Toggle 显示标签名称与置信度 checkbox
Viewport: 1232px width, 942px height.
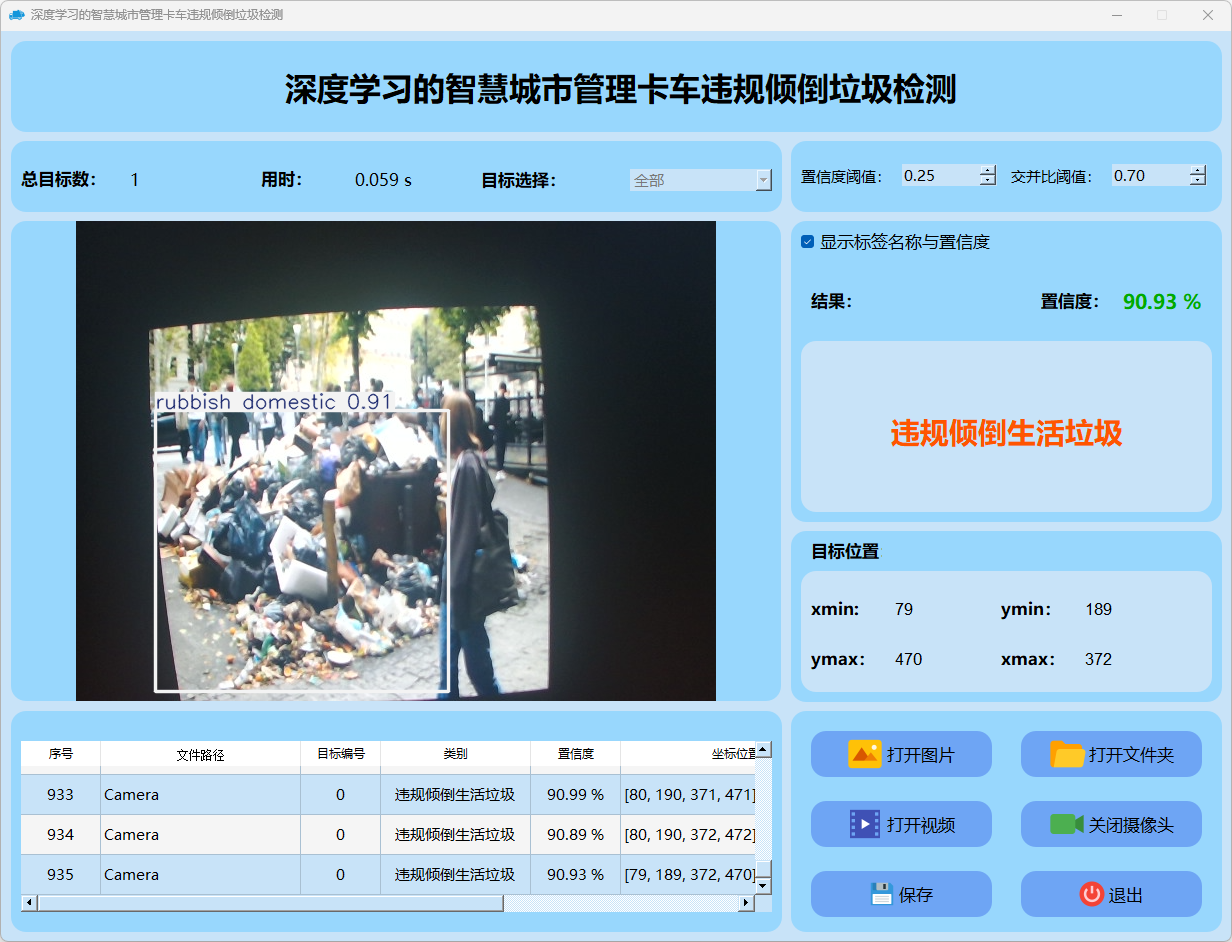point(808,242)
